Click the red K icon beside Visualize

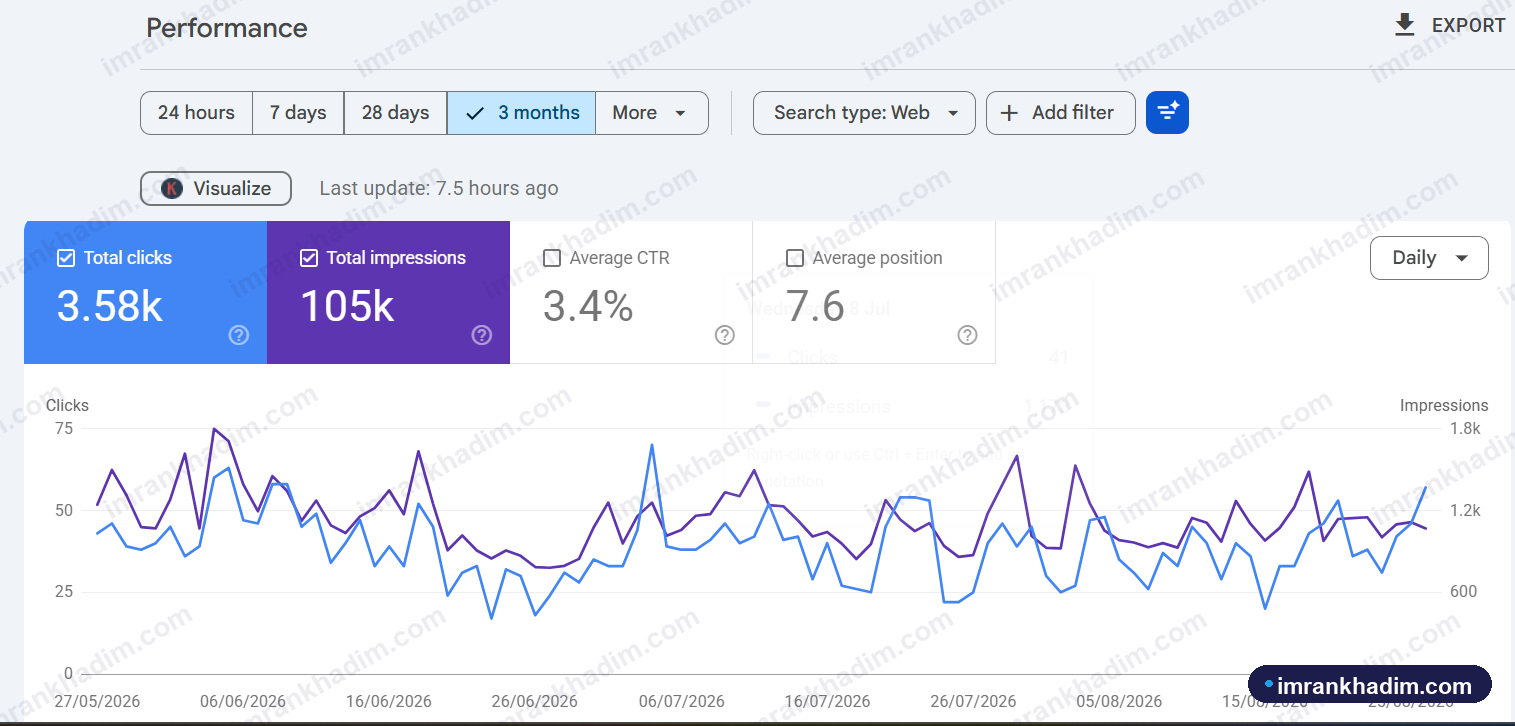(x=172, y=188)
